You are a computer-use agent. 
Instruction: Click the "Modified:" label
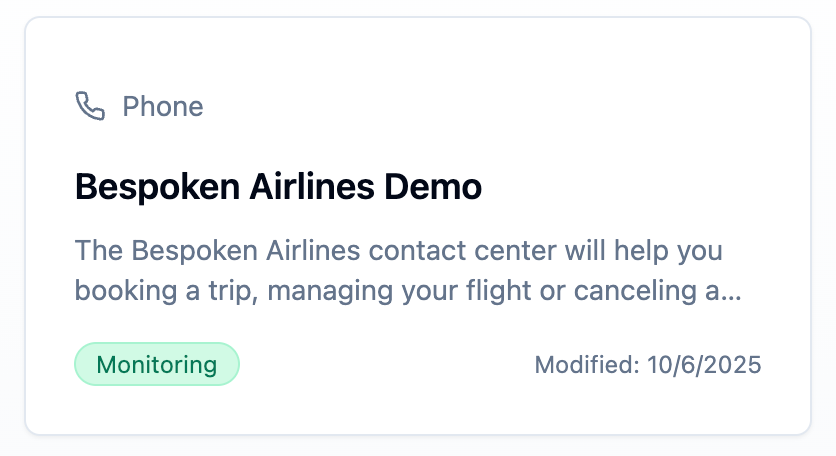(587, 364)
